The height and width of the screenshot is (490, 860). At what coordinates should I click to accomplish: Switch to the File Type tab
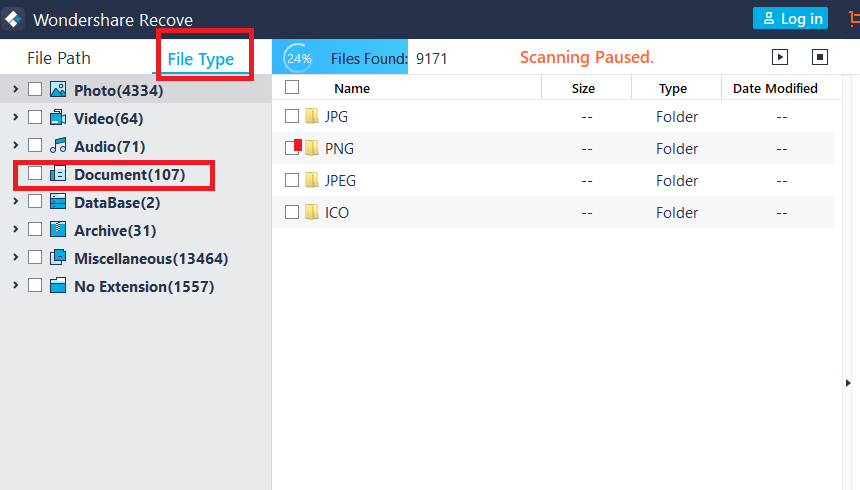point(201,59)
